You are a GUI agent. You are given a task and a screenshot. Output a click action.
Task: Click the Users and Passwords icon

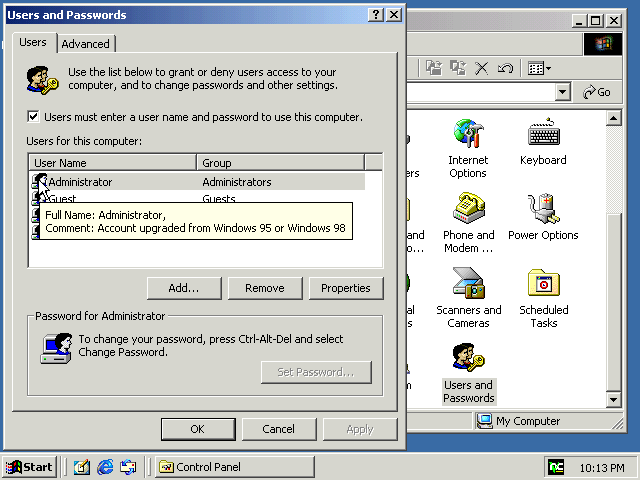(x=468, y=372)
